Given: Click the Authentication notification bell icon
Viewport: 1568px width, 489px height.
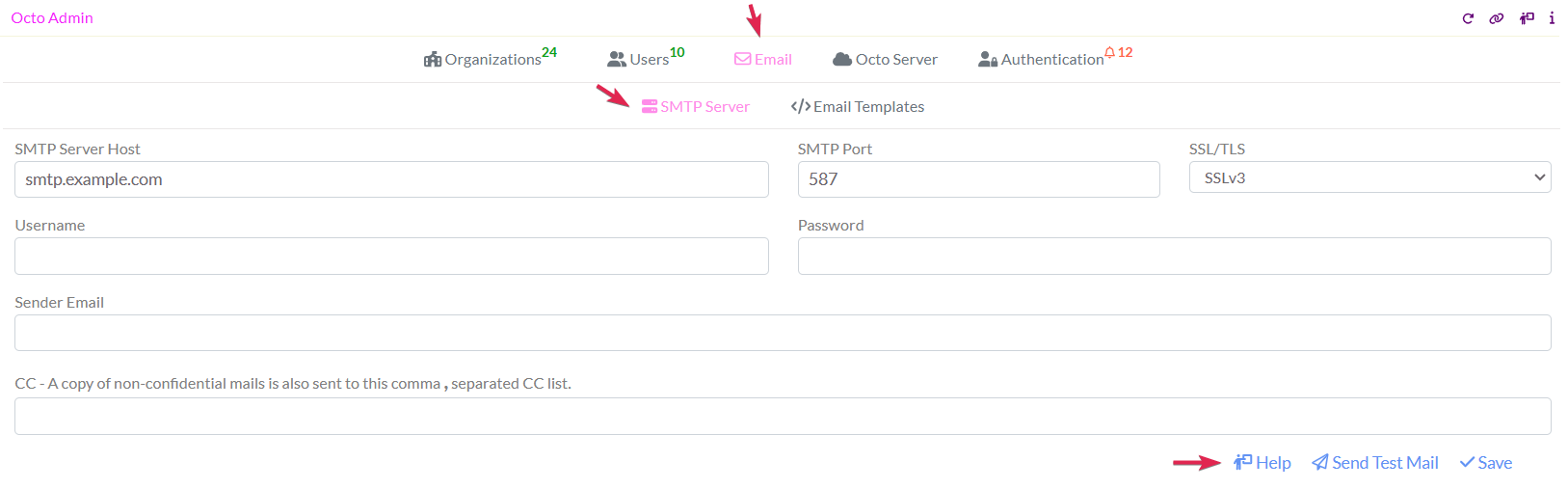Looking at the screenshot, I should pyautogui.click(x=1110, y=52).
